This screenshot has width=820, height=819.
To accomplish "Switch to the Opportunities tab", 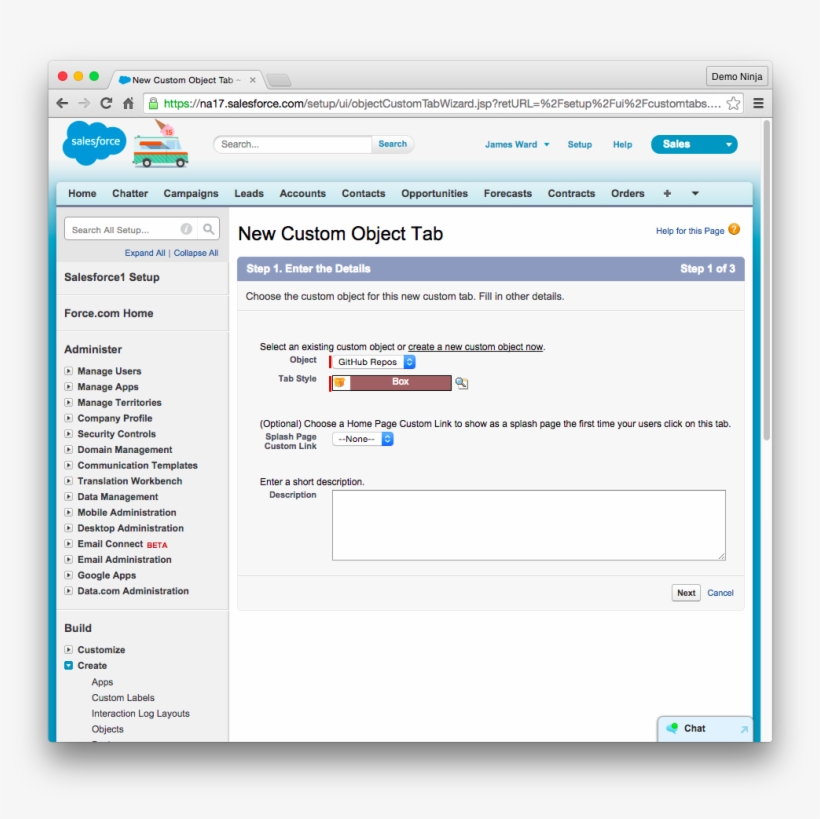I will click(x=434, y=193).
